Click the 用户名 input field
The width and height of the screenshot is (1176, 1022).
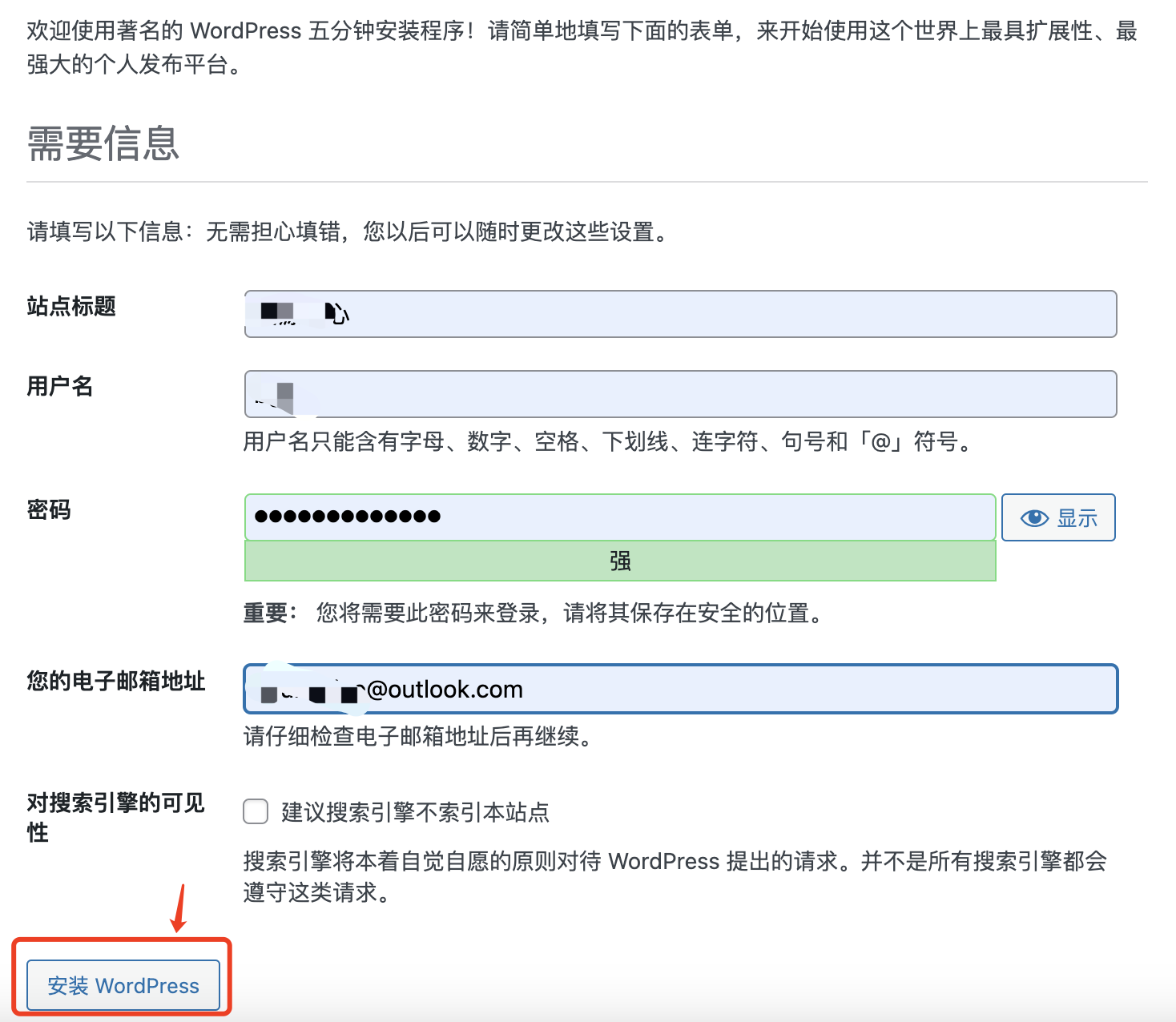pos(680,394)
